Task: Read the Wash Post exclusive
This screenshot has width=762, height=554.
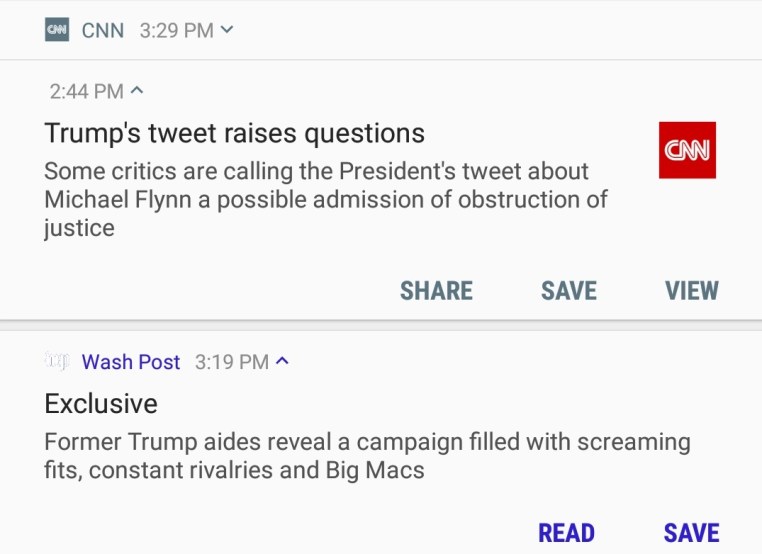Action: [566, 533]
